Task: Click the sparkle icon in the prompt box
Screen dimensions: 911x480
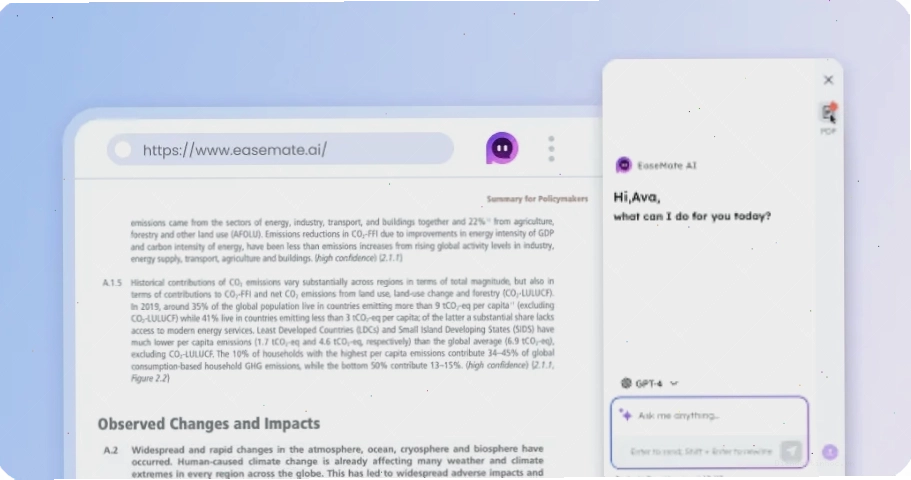Action: pyautogui.click(x=625, y=414)
